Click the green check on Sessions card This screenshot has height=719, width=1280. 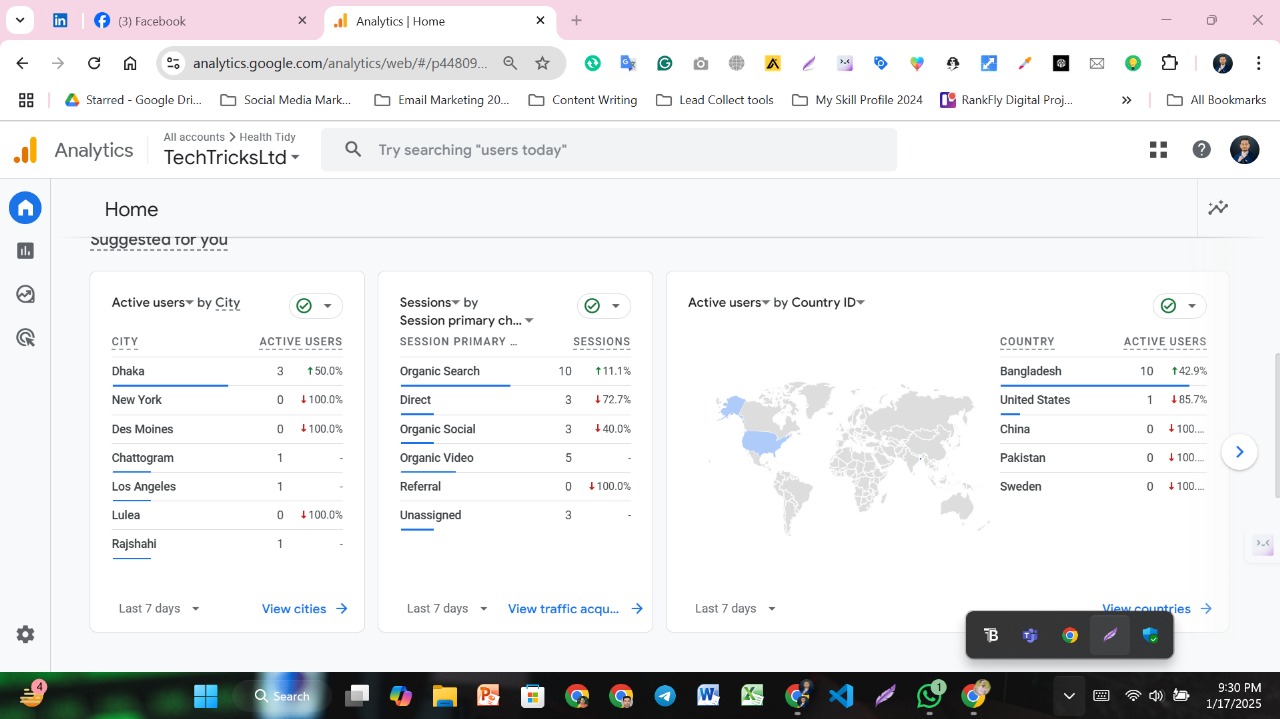coord(592,306)
